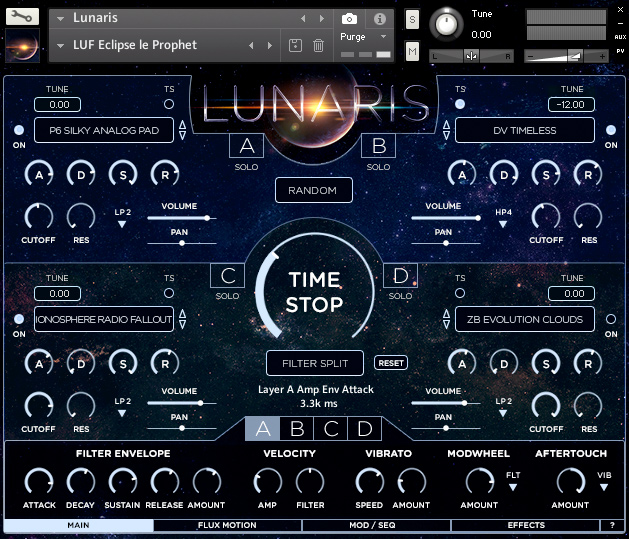Open Aftertouch VIB destination dropdown
This screenshot has height=539, width=629.
(x=604, y=487)
